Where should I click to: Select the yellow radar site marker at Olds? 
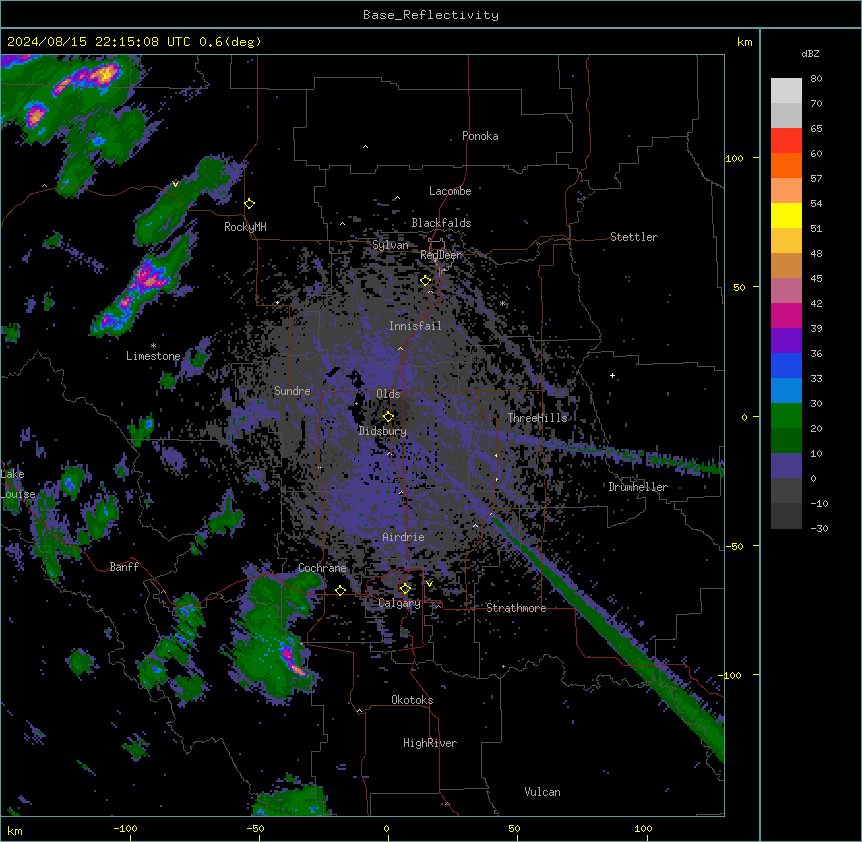tap(388, 417)
